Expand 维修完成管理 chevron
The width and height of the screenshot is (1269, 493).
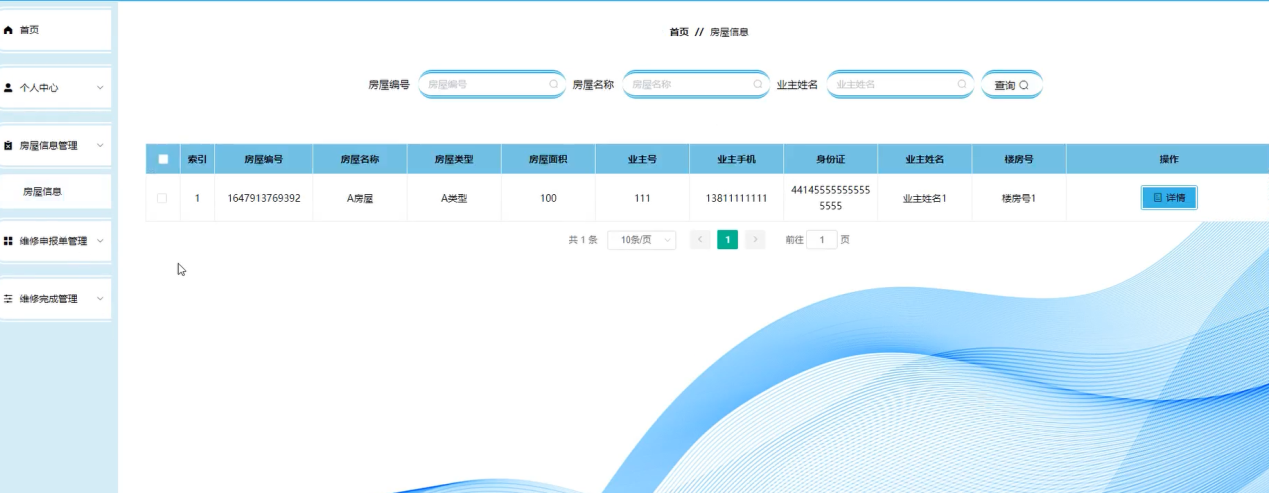coord(100,299)
